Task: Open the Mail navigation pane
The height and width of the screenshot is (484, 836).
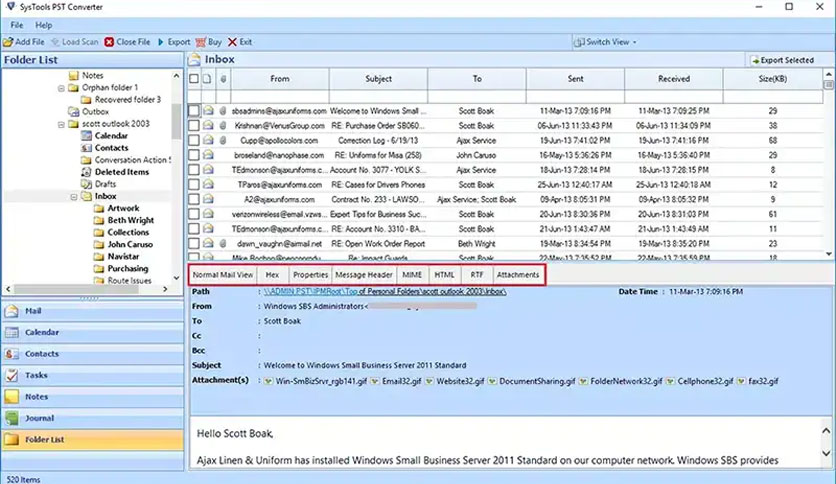Action: click(x=93, y=311)
